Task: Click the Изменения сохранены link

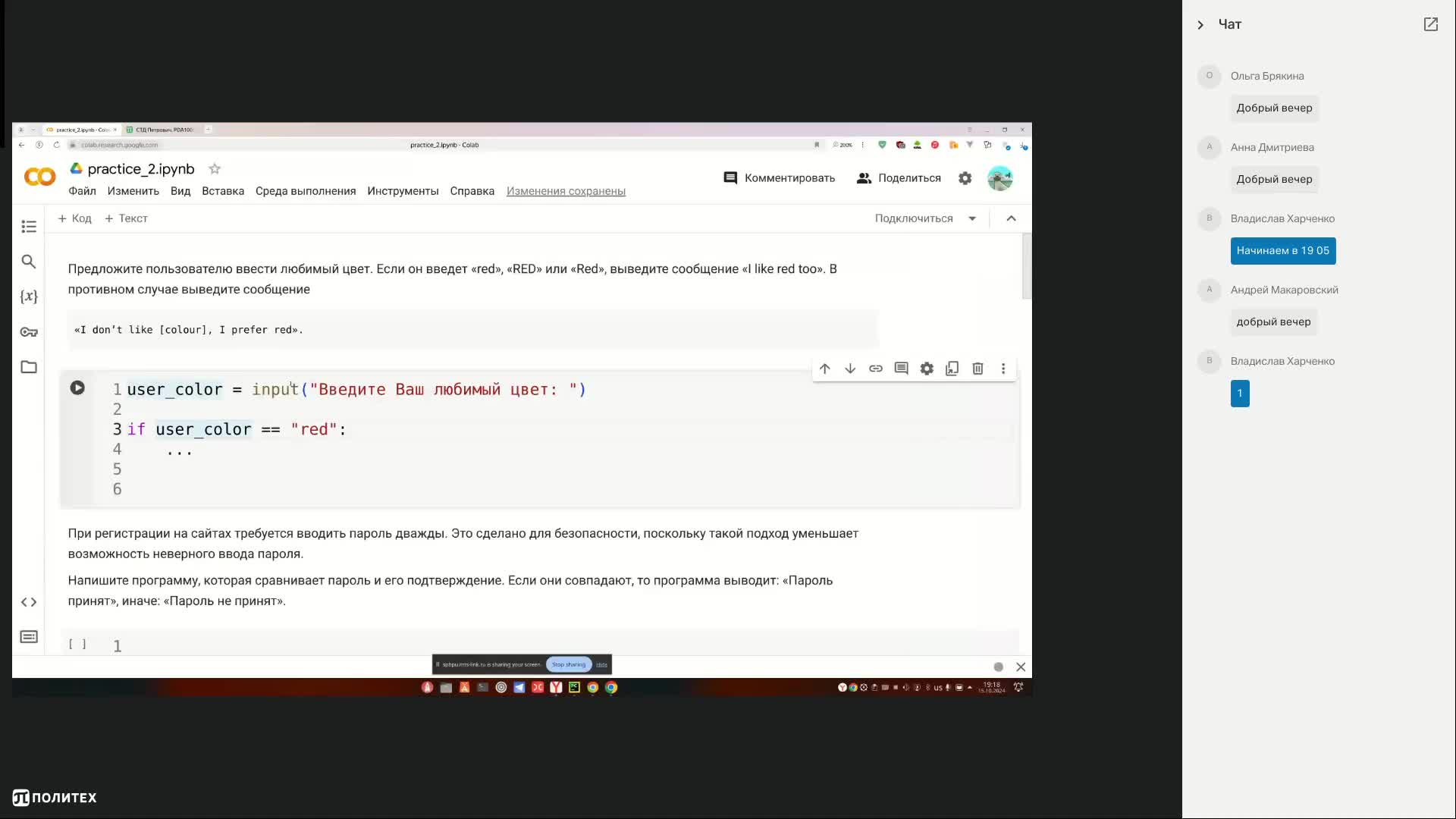Action: click(x=566, y=191)
